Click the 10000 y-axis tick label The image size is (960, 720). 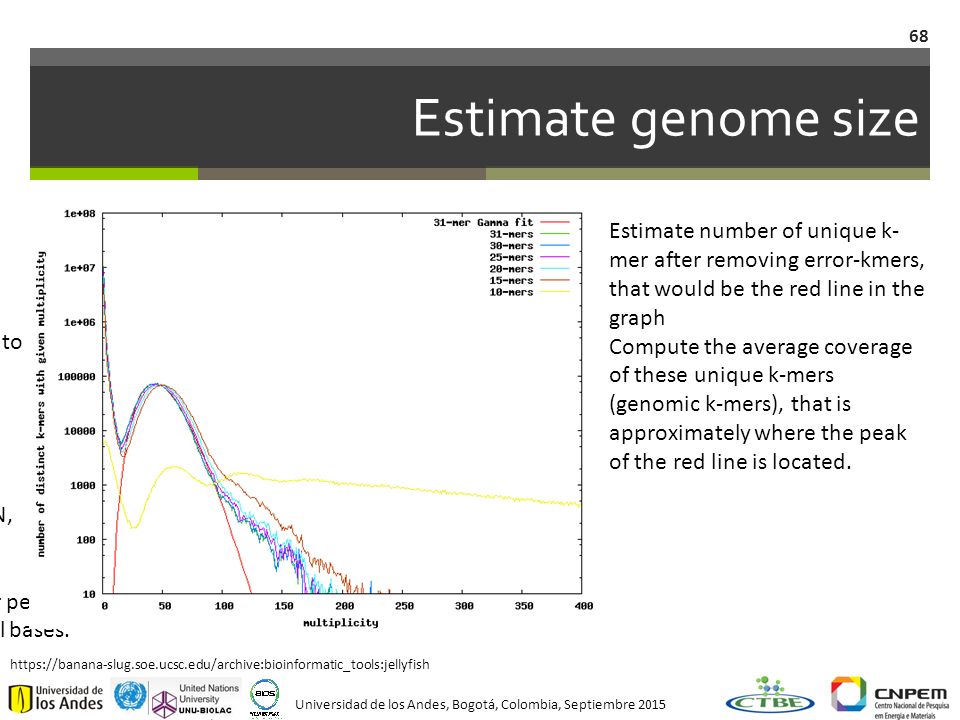80,432
